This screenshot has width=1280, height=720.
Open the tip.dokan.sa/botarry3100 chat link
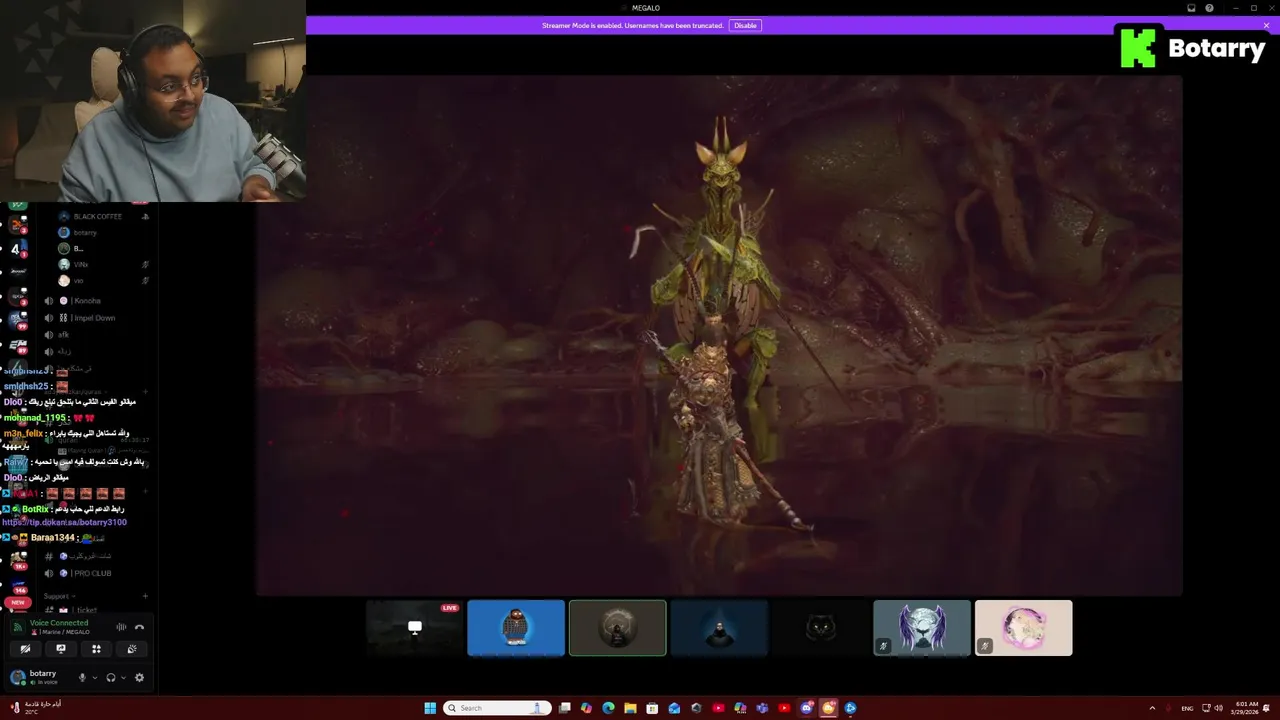pos(64,522)
